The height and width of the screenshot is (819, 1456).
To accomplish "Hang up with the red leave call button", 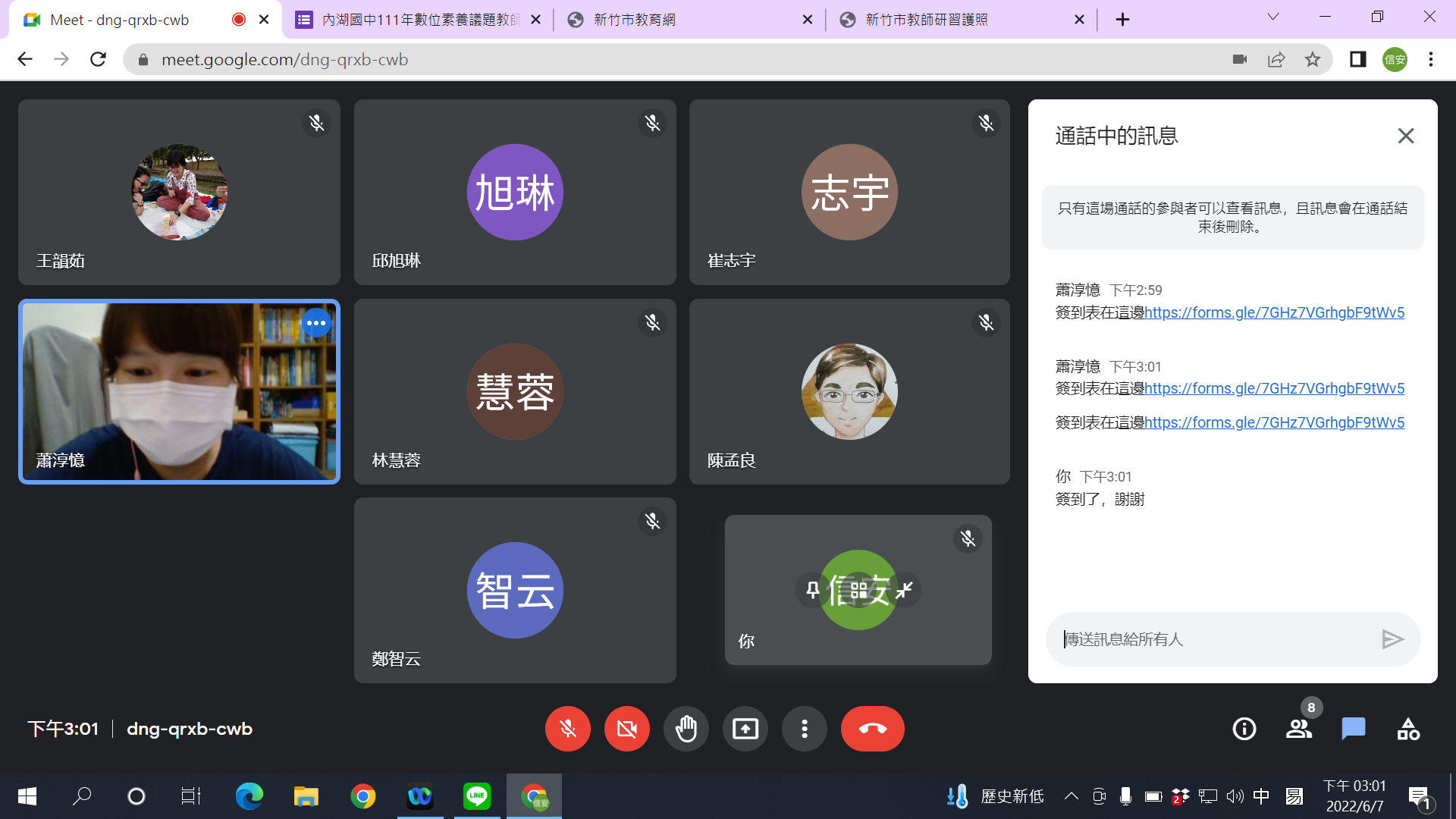I will tap(872, 729).
